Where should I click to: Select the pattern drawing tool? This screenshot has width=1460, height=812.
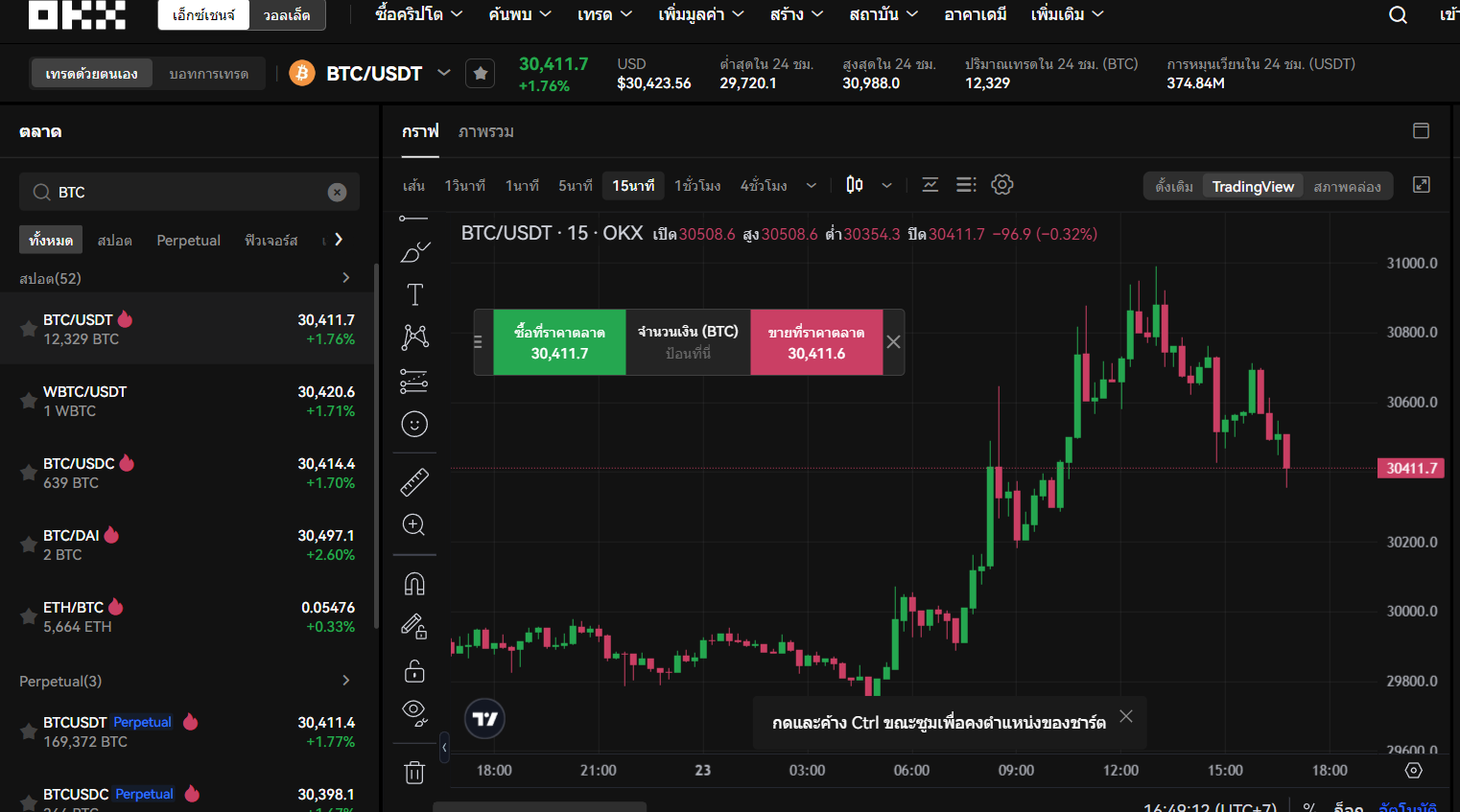pos(414,336)
